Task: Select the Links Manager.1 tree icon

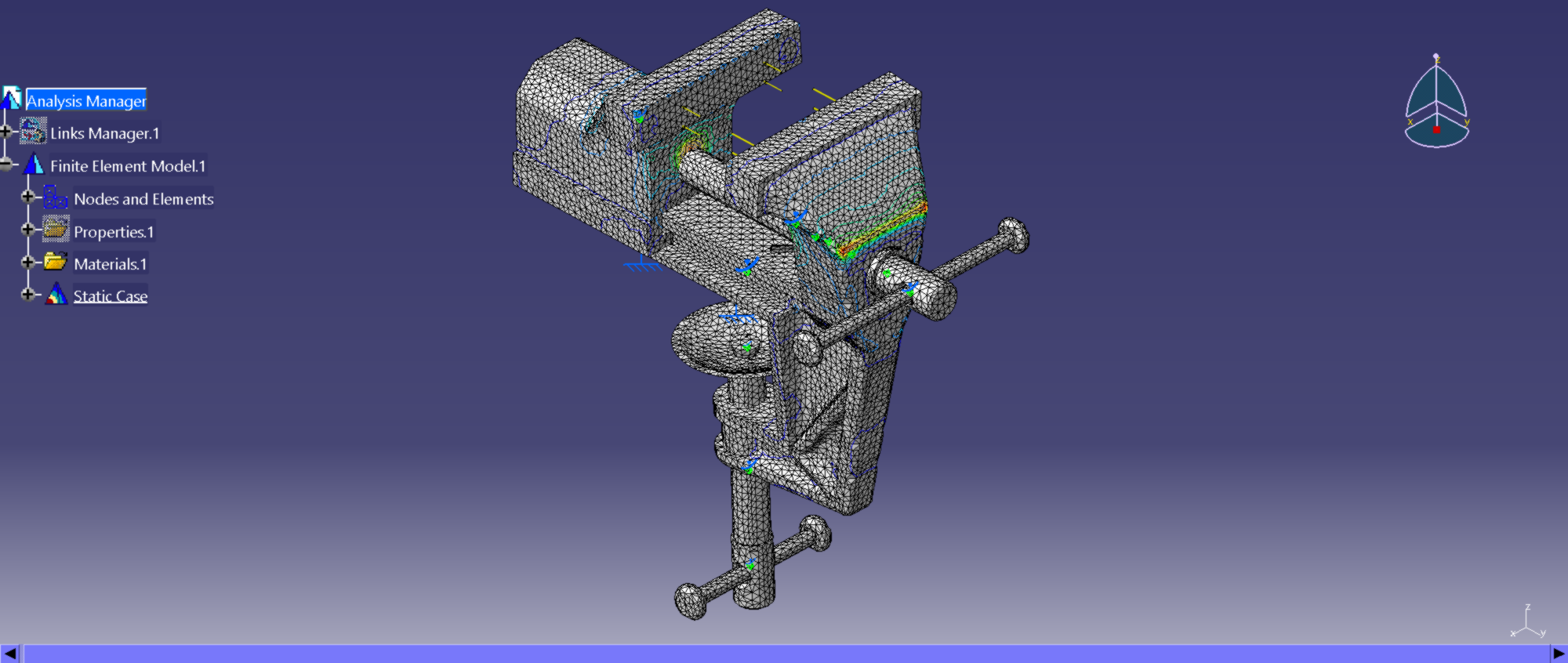Action: [x=33, y=131]
